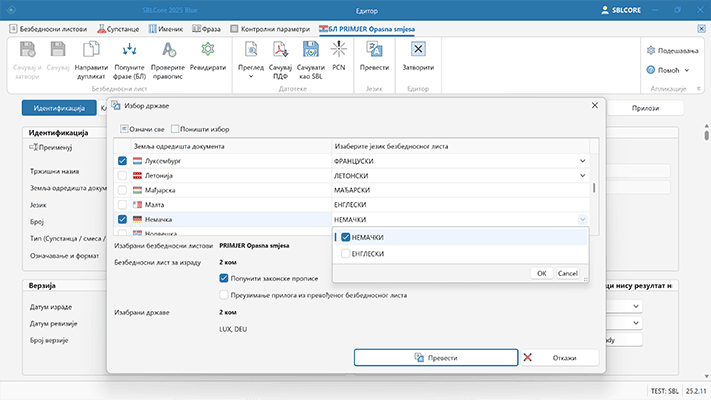The image size is (711, 400).
Task: Uncheck НЕМАЧКИ in language popup
Action: click(346, 237)
